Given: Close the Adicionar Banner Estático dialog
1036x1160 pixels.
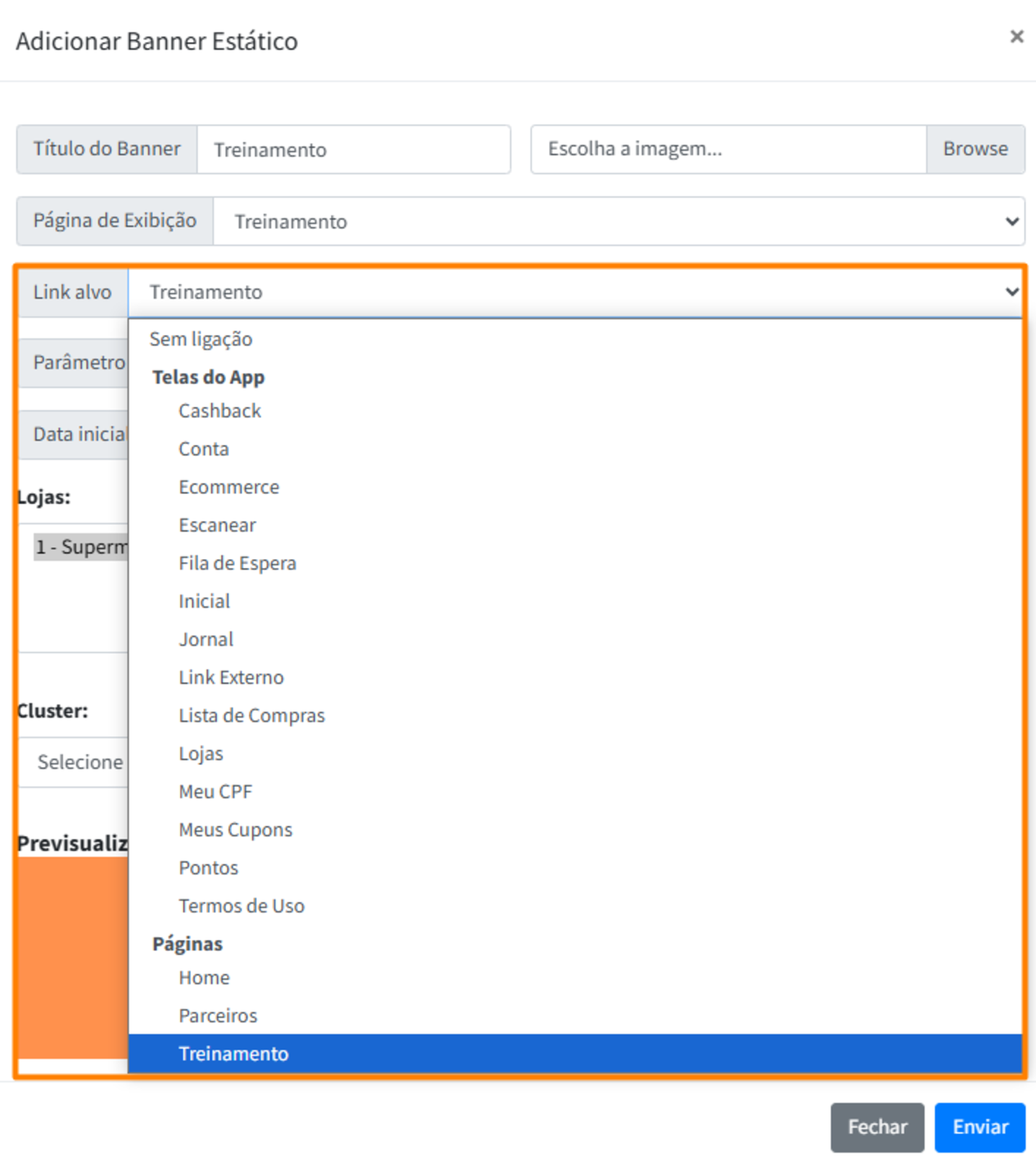Looking at the screenshot, I should coord(1016,37).
